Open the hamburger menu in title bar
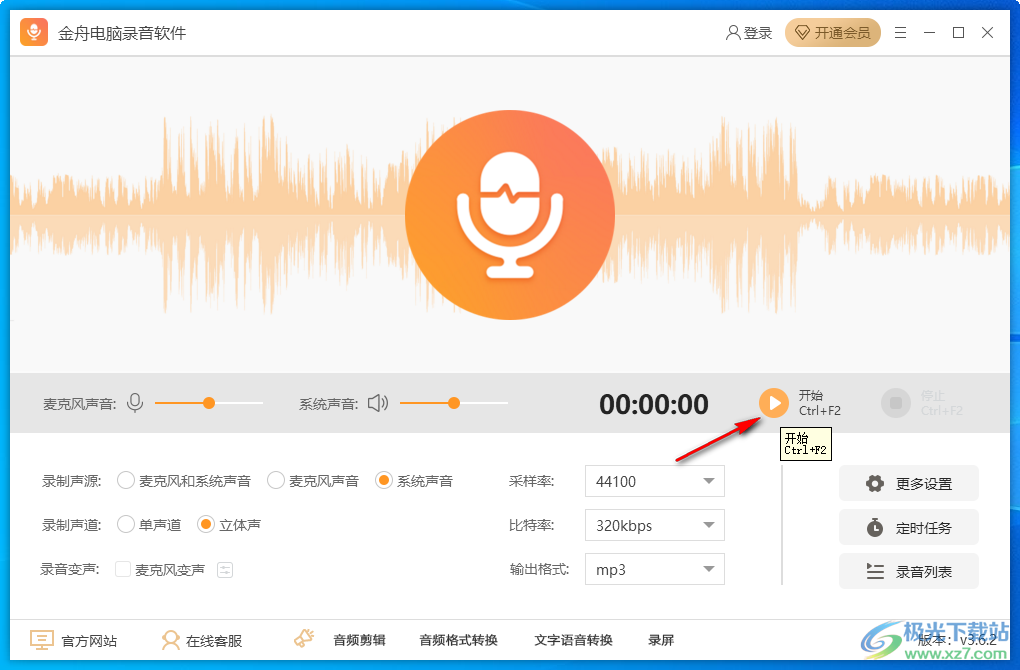 pos(899,32)
